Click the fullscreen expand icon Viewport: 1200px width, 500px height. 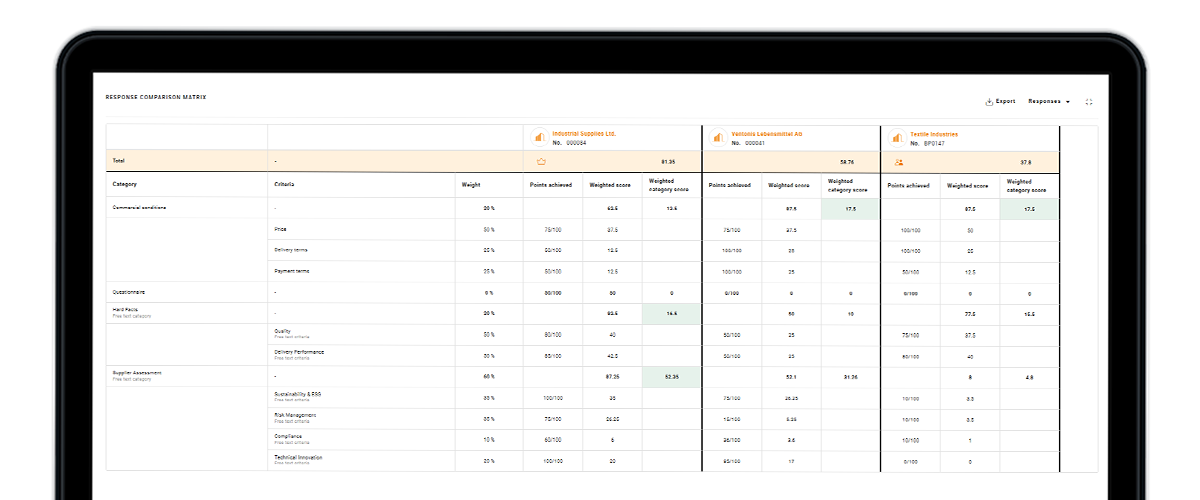click(x=1088, y=101)
